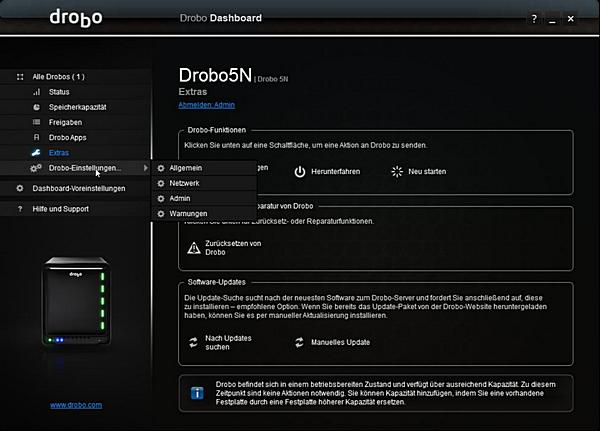Screen dimensions: 600x431
Task: Close the Drobo Dashboard window
Action: pos(571,18)
